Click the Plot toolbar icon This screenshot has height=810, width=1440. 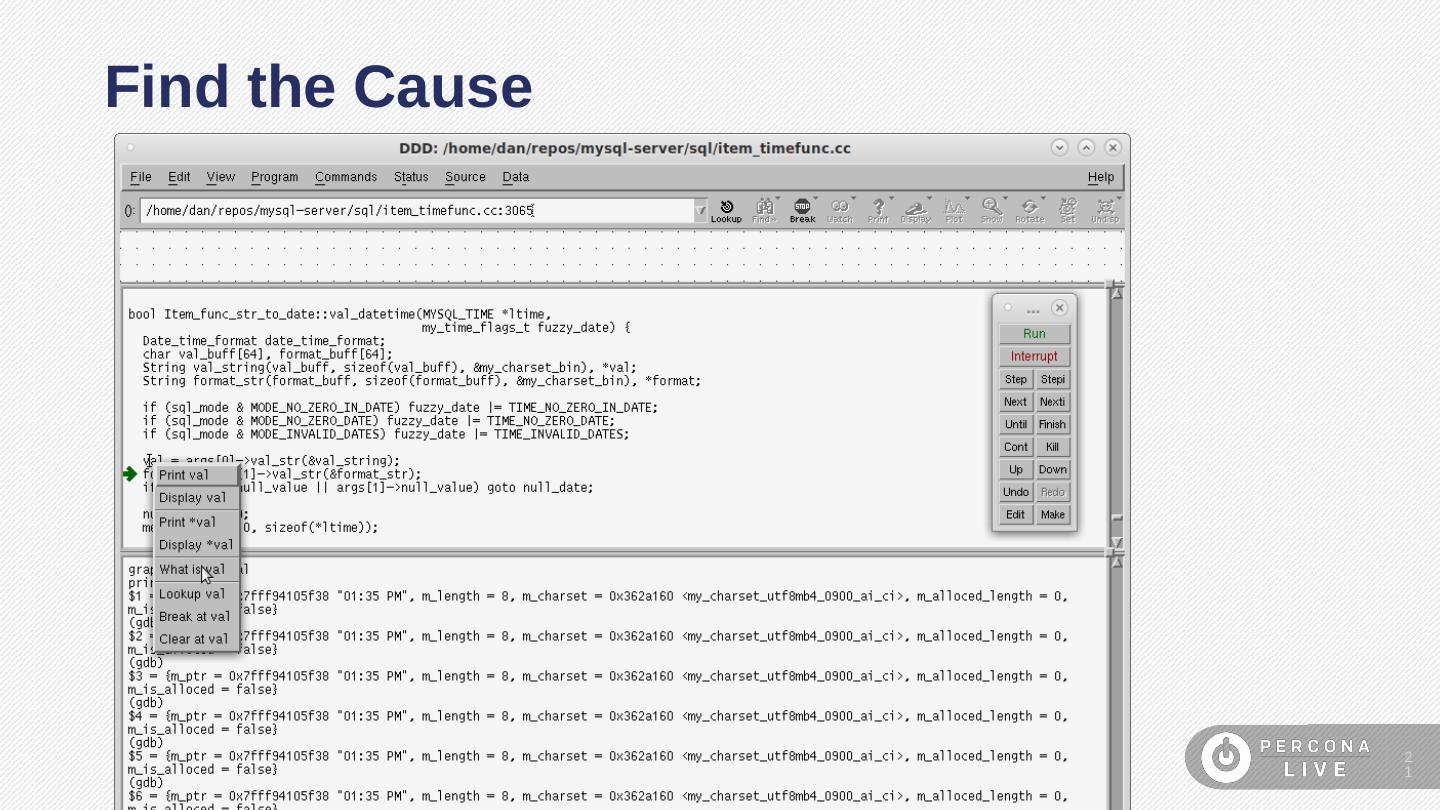click(954, 210)
